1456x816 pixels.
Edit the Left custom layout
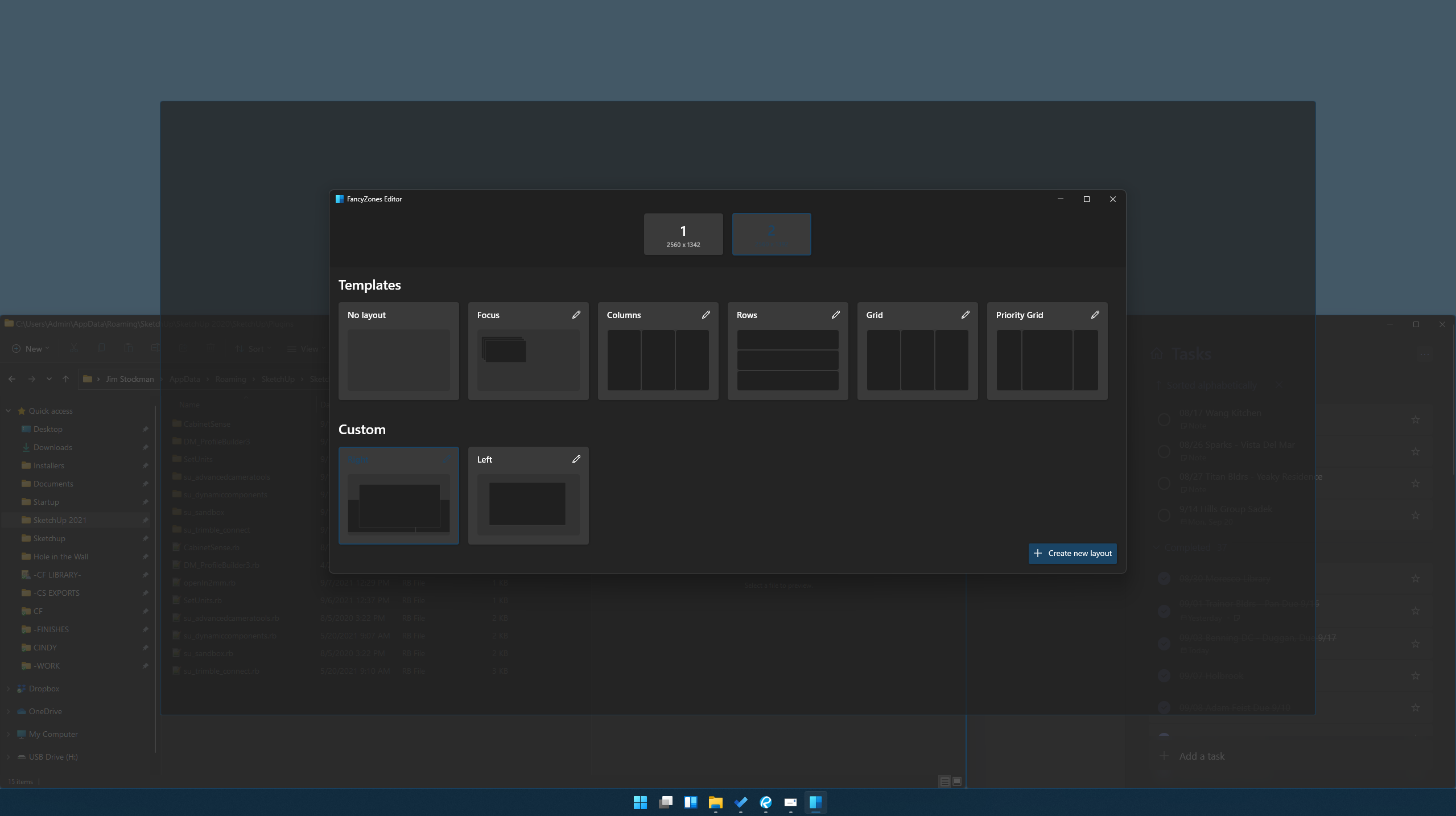point(576,459)
